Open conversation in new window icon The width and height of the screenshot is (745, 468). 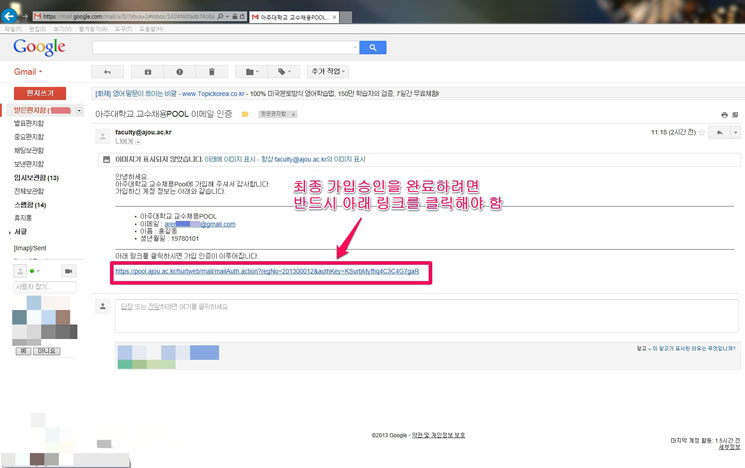point(735,115)
